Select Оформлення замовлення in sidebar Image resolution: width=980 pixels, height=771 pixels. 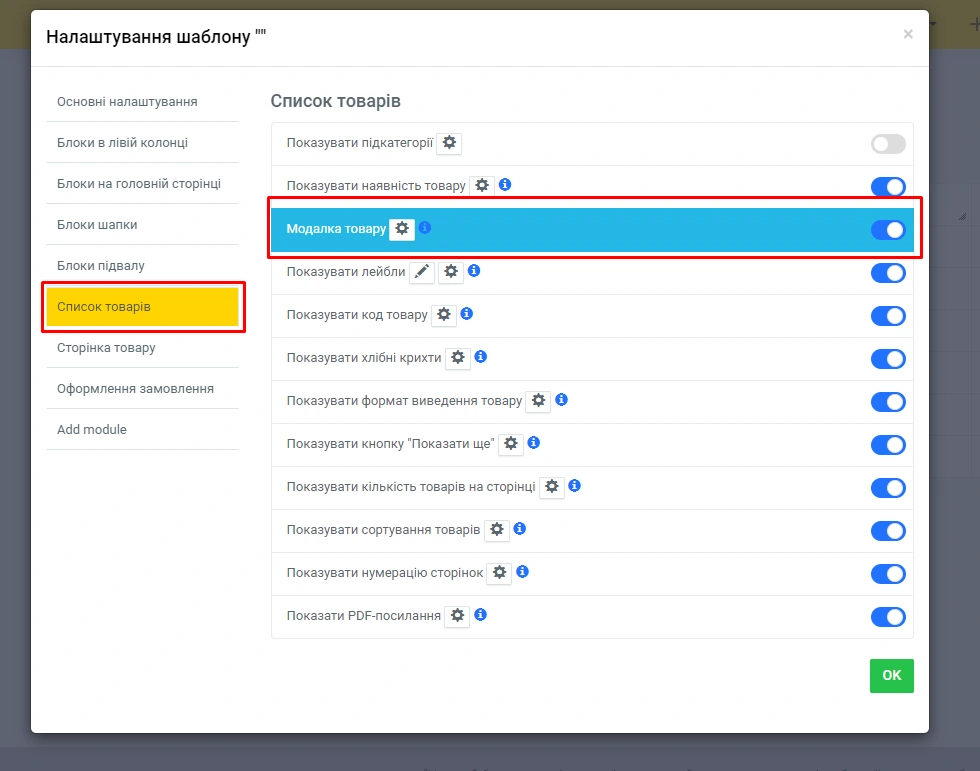click(135, 389)
